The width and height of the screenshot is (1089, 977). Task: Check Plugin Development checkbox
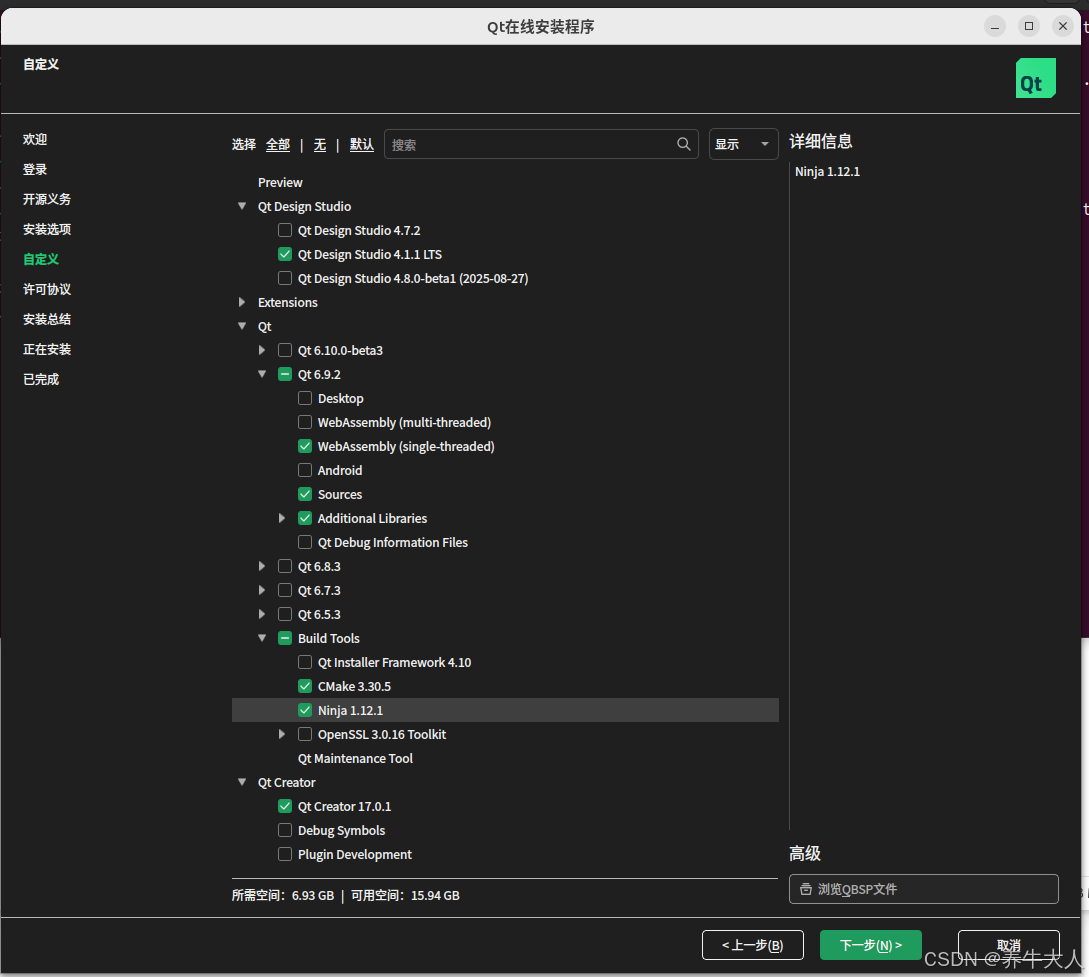click(x=285, y=854)
